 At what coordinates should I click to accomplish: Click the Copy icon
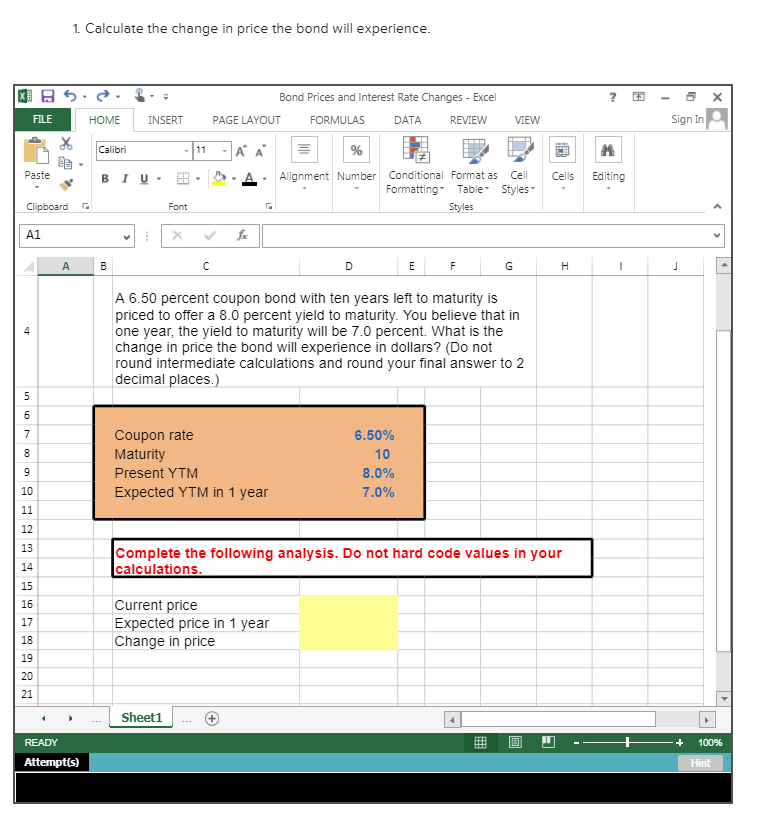pyautogui.click(x=65, y=163)
